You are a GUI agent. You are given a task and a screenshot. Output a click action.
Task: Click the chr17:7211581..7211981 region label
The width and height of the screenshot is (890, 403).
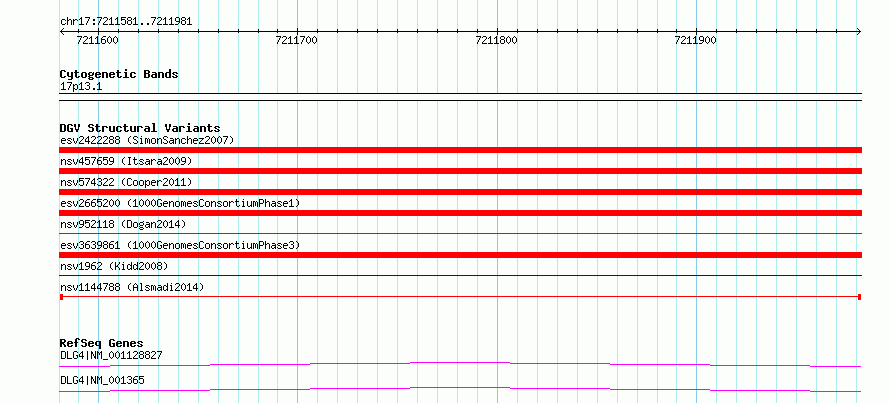126,22
